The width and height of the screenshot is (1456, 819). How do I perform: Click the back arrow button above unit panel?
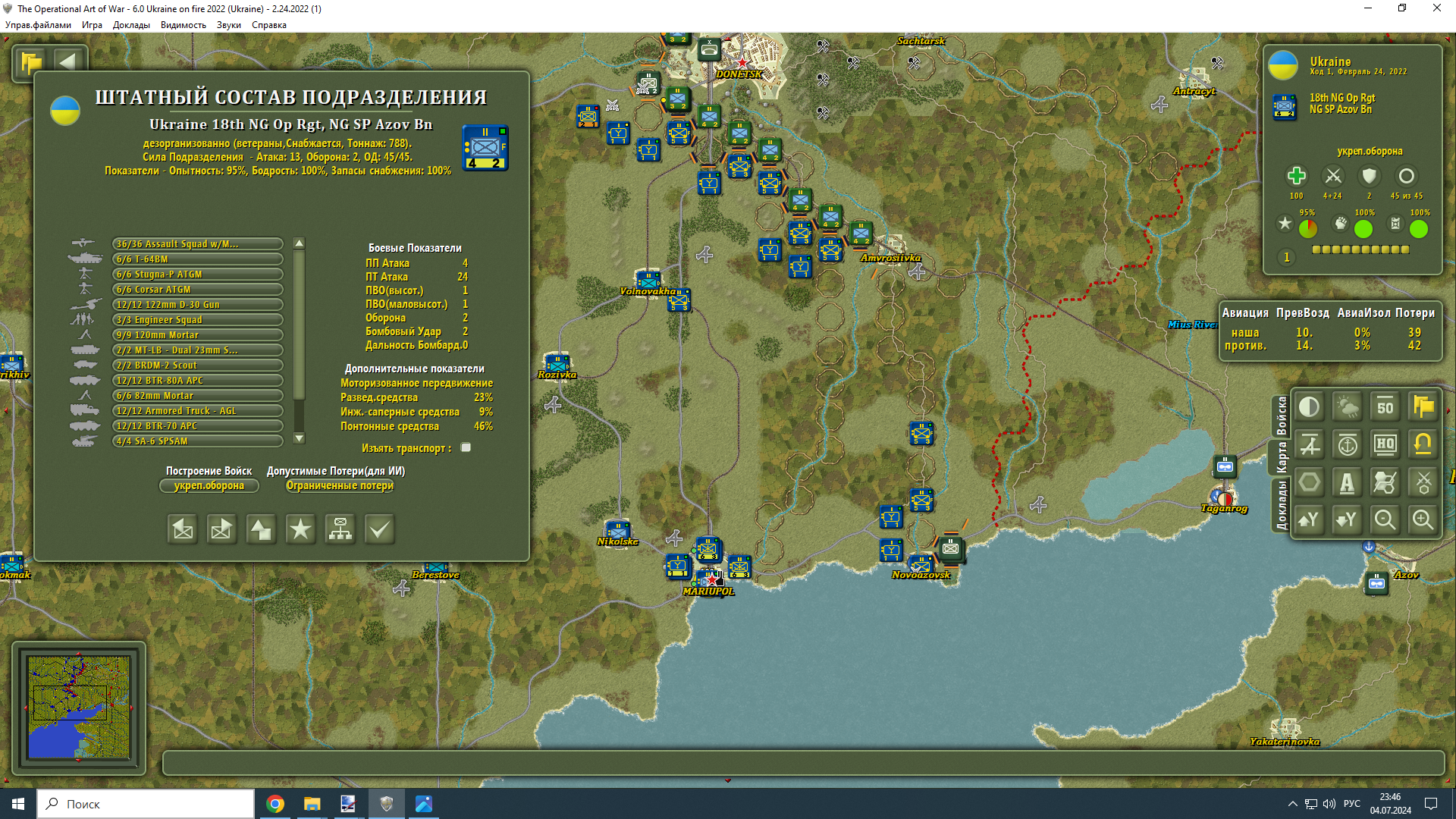pyautogui.click(x=67, y=62)
